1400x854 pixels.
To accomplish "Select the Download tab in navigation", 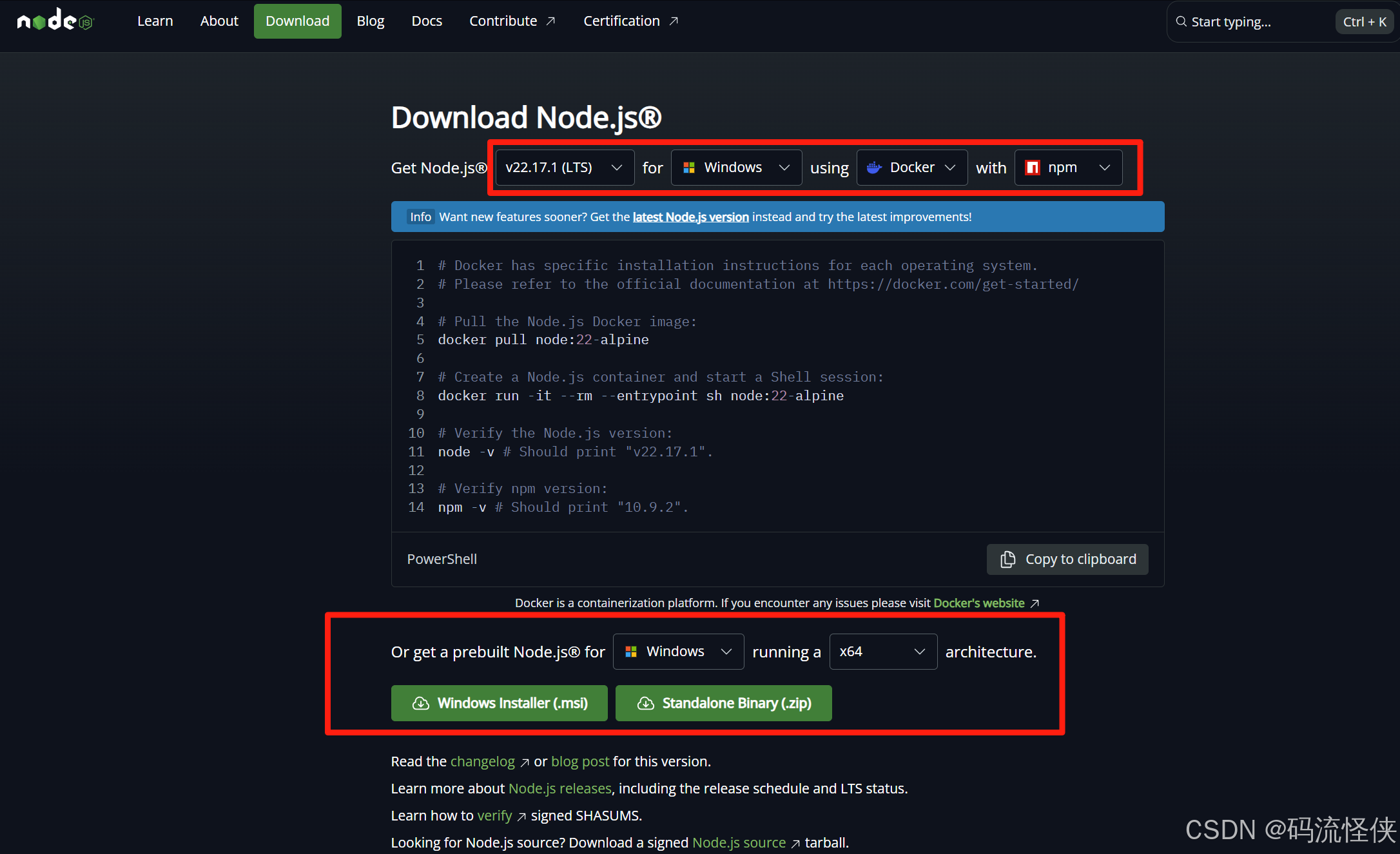I will click(x=297, y=21).
